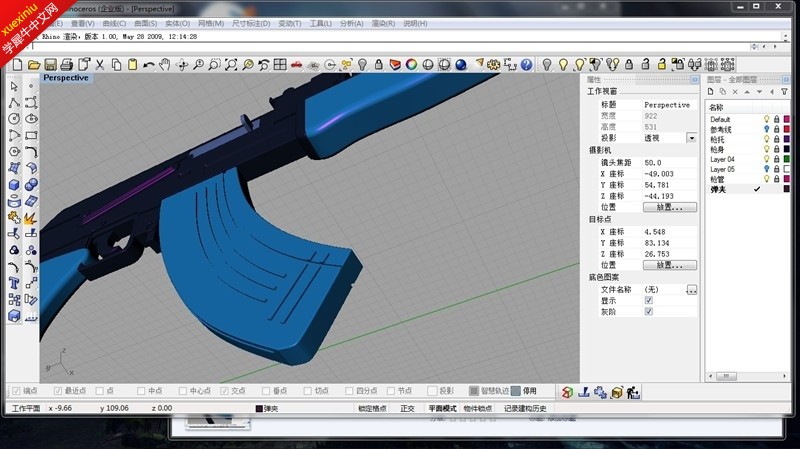Click the Paste clipboard icon
This screenshot has height=449, width=800.
point(132,65)
